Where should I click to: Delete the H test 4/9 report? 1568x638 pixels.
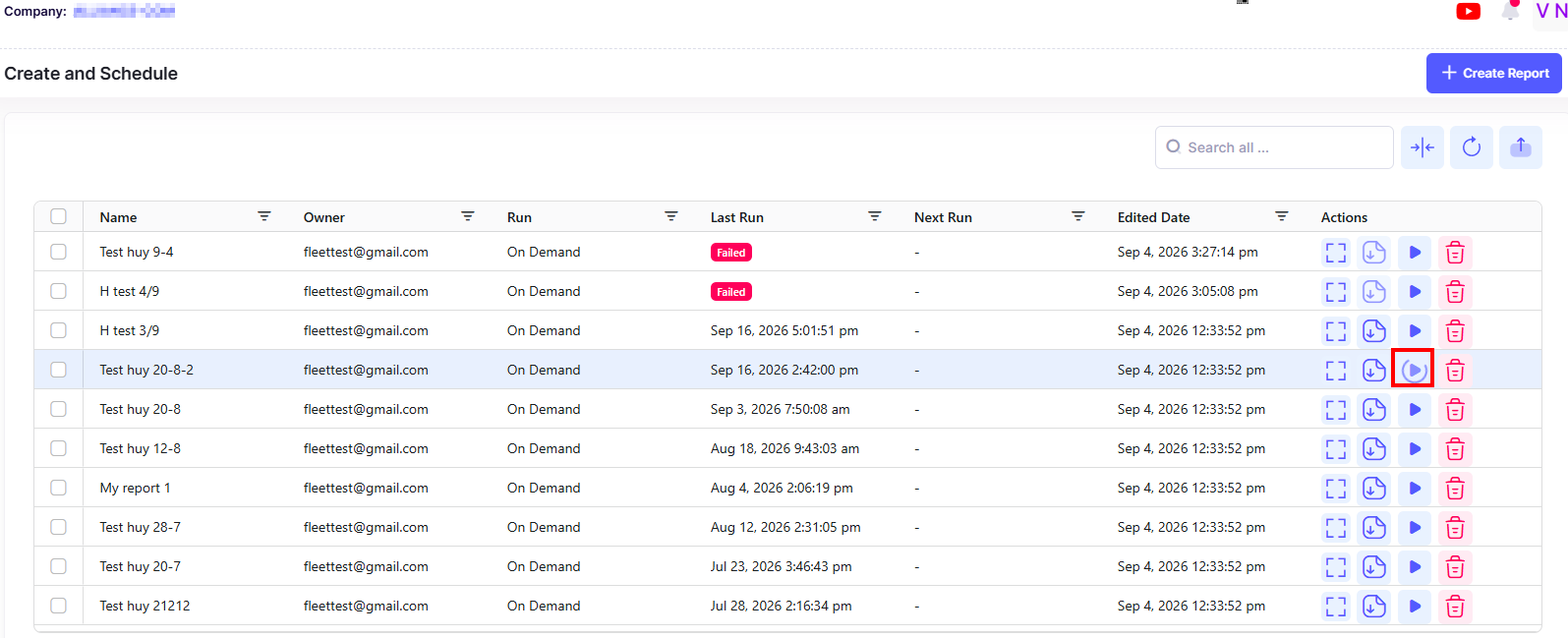[x=1455, y=292]
